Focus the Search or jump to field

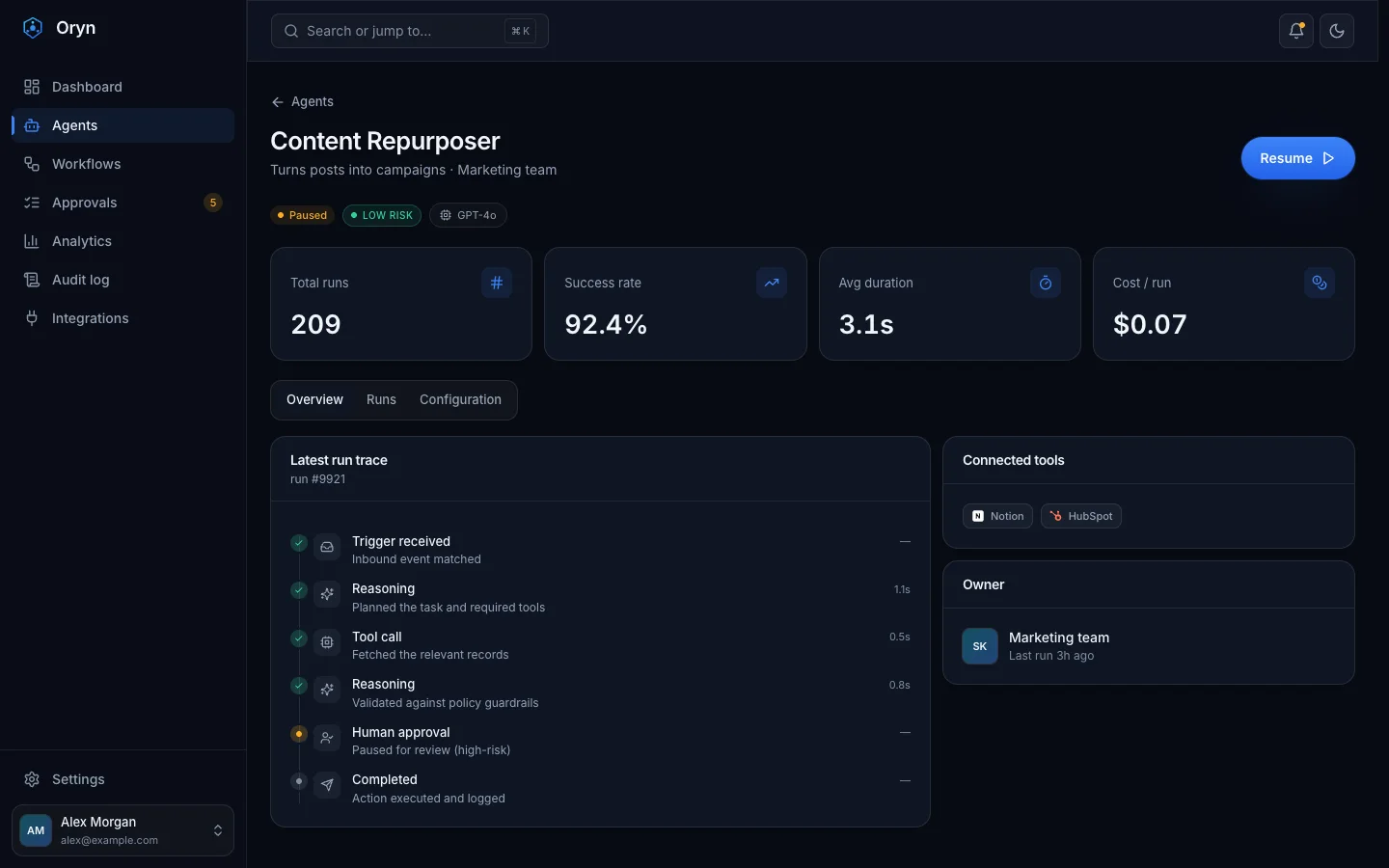pos(410,31)
